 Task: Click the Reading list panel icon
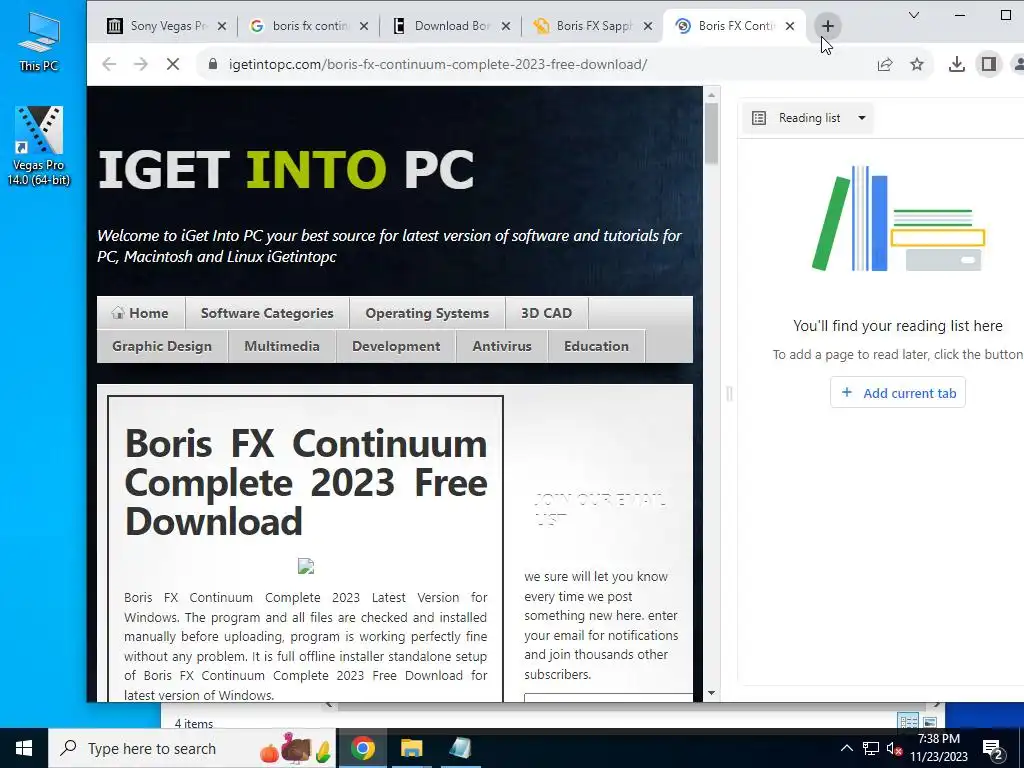759,118
